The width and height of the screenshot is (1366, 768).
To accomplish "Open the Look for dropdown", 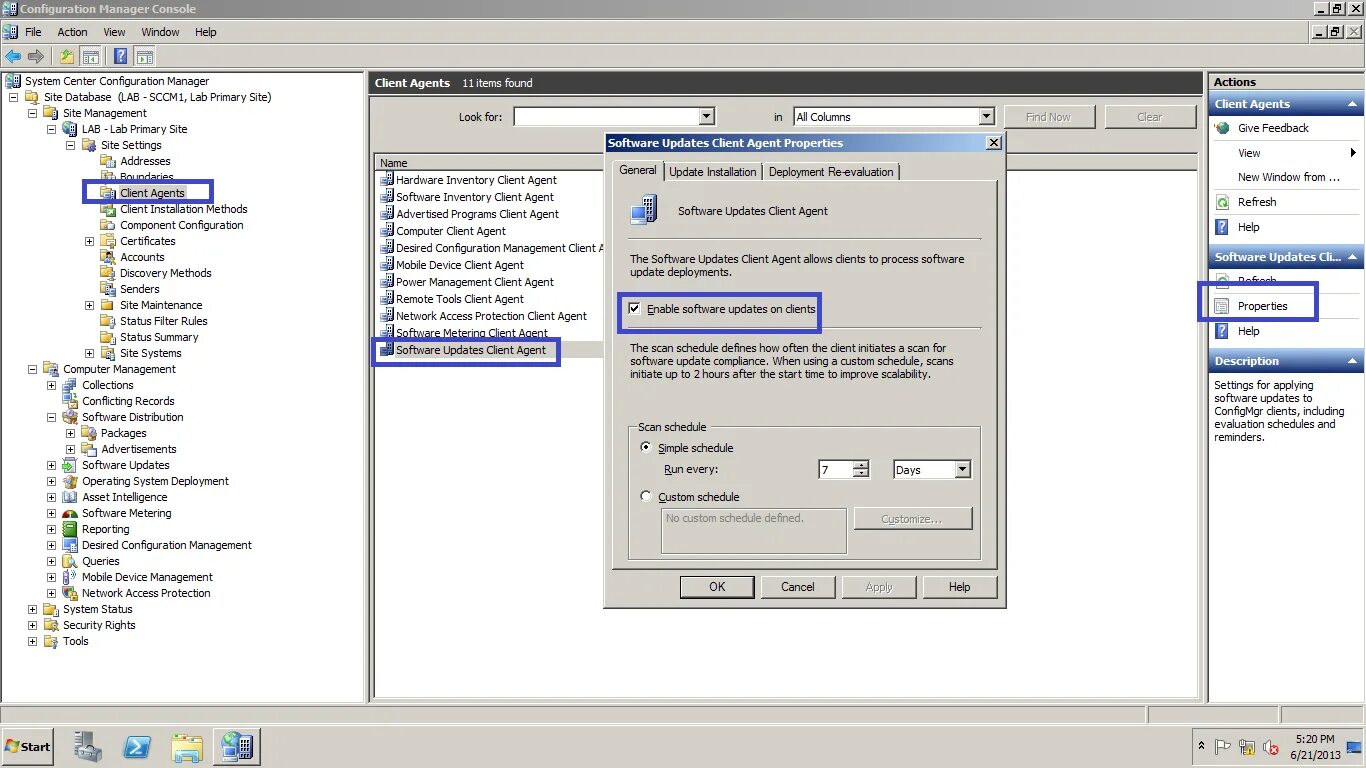I will tap(707, 117).
